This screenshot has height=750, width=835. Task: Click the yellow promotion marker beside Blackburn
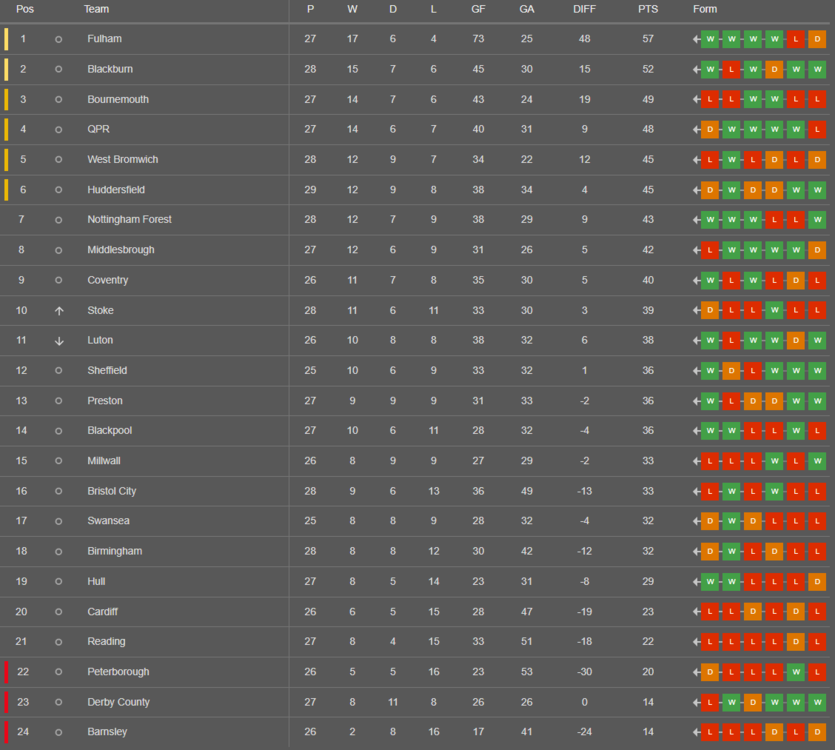[x=6, y=69]
